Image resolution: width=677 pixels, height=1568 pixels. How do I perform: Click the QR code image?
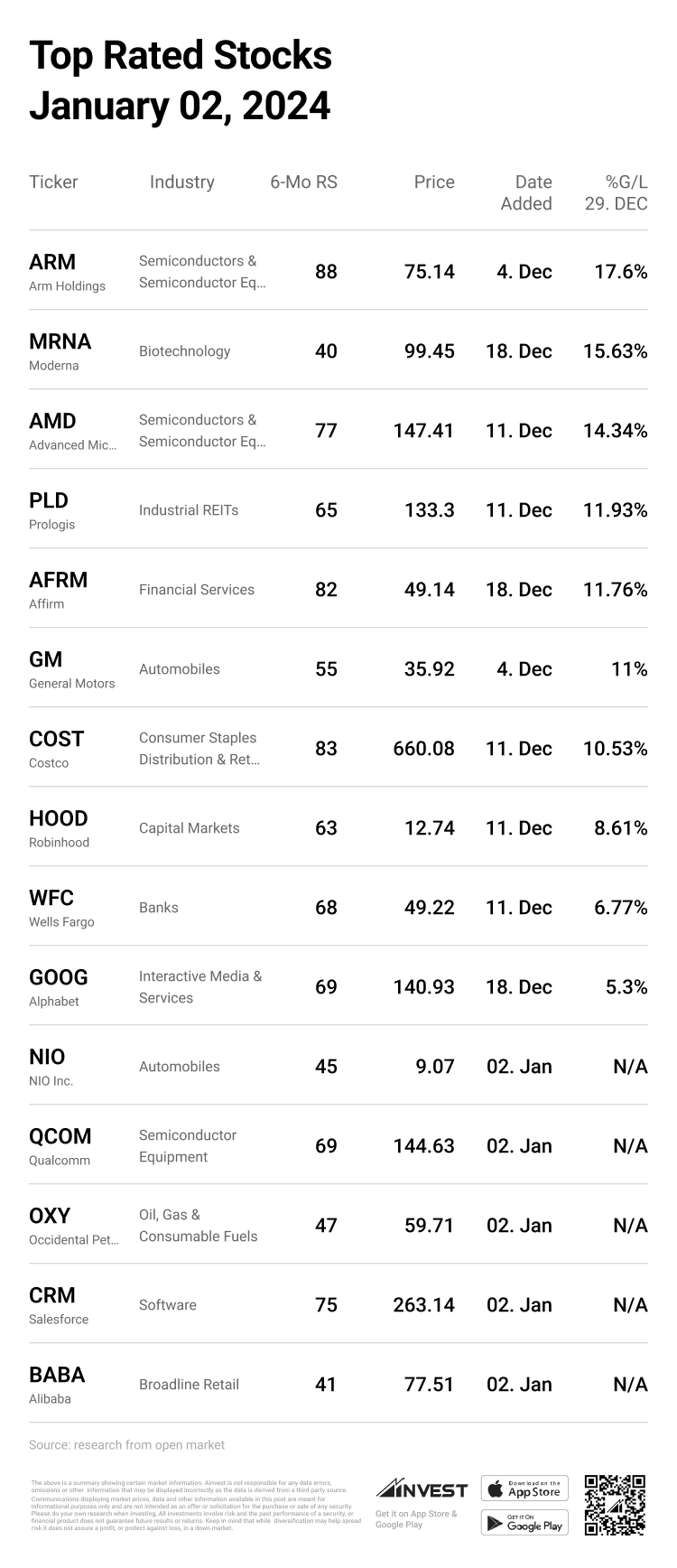[615, 1505]
